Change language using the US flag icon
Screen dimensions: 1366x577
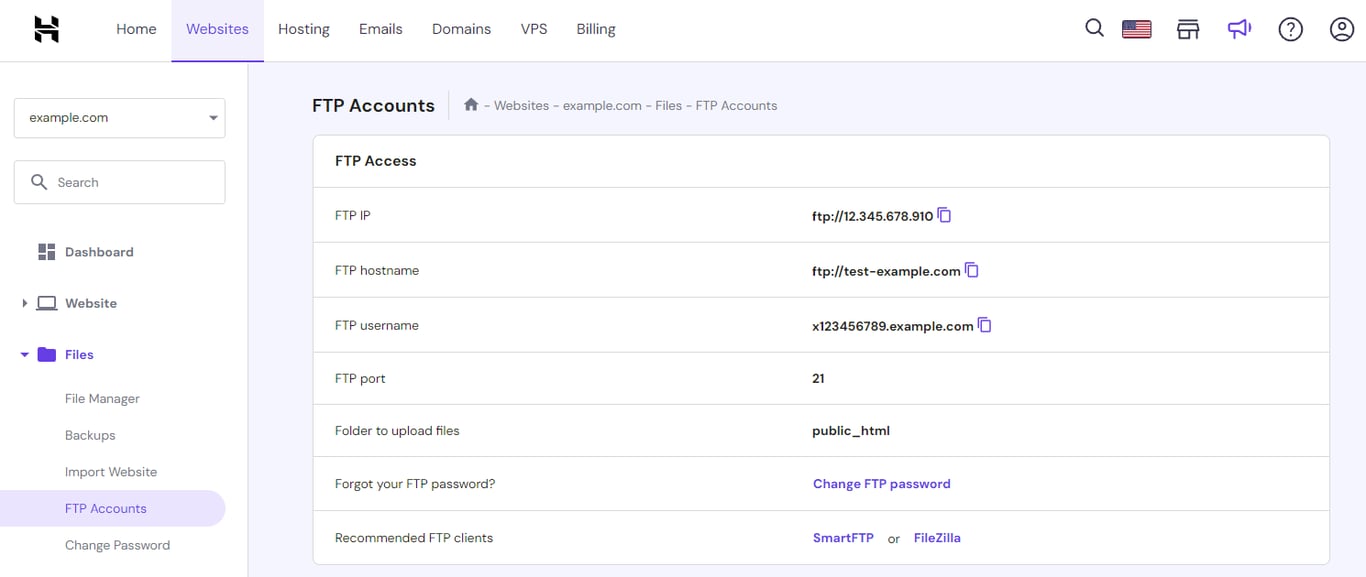click(x=1137, y=29)
